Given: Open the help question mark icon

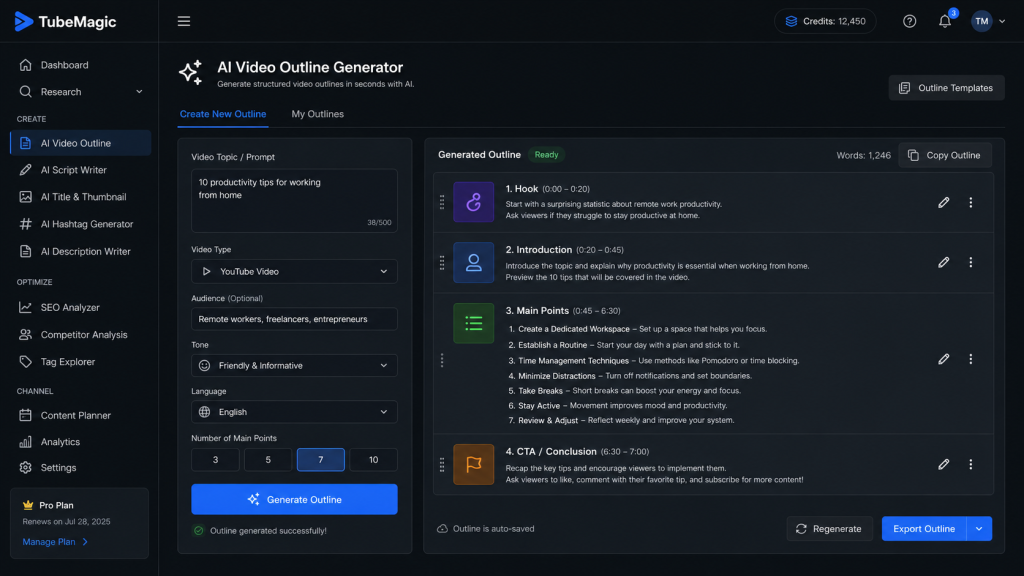Looking at the screenshot, I should [x=909, y=22].
